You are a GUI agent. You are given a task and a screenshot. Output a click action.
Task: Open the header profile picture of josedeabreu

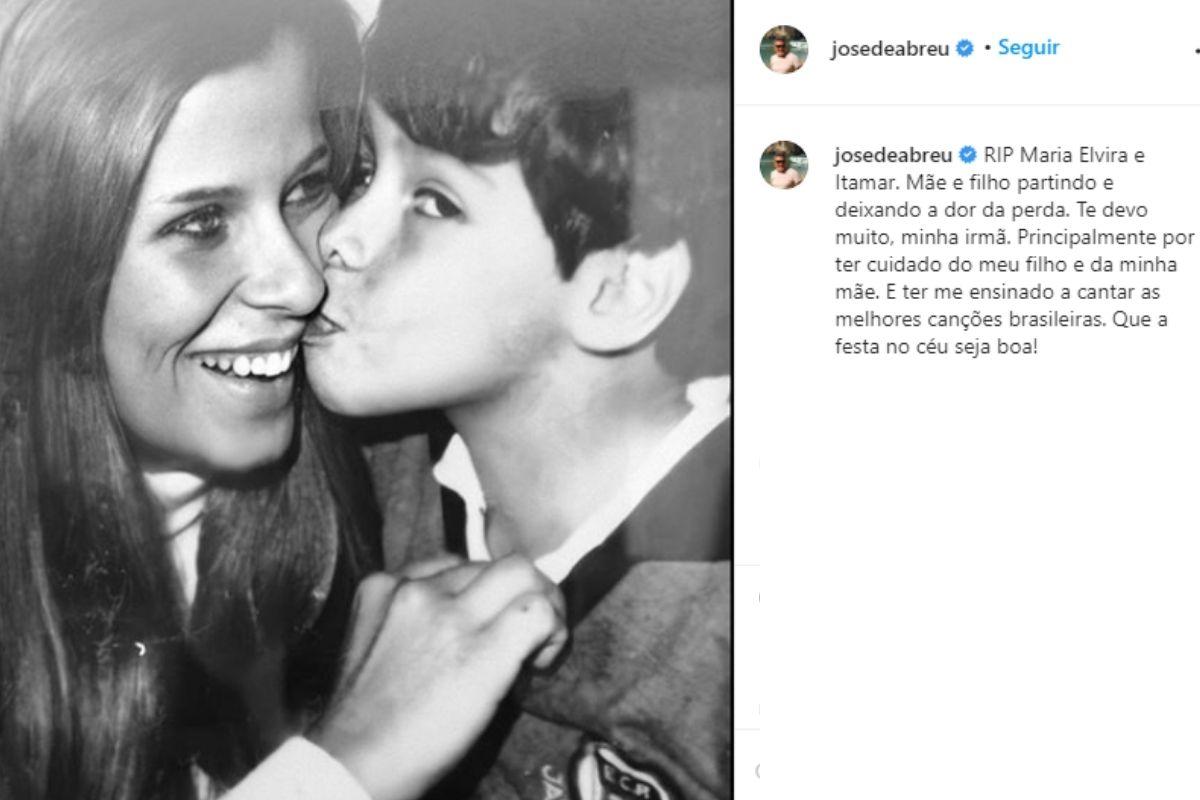(x=784, y=49)
